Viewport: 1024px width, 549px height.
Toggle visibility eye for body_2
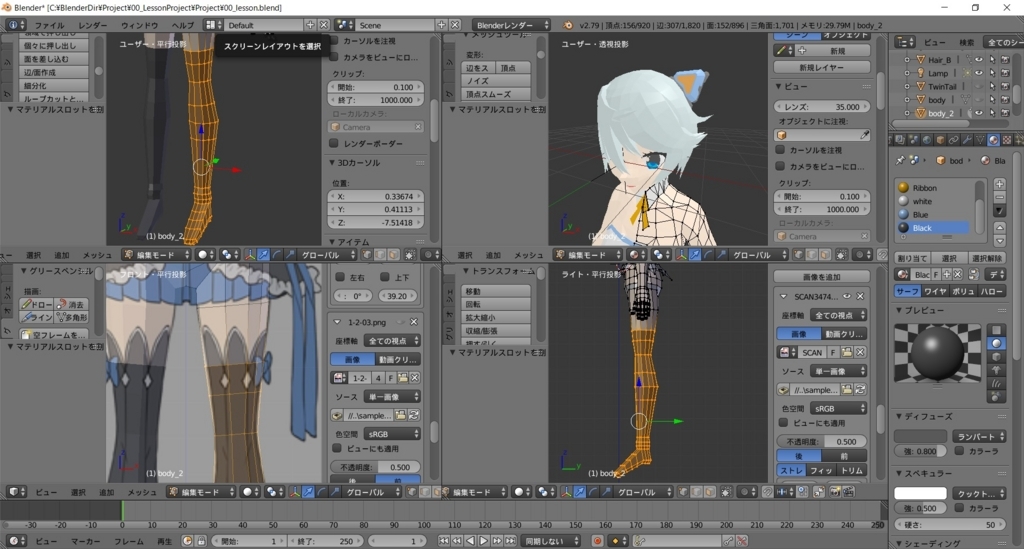[979, 113]
